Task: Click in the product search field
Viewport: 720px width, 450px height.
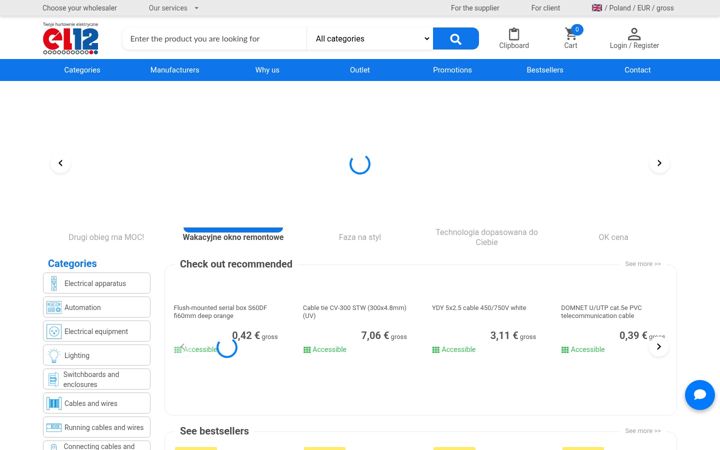Action: click(214, 39)
